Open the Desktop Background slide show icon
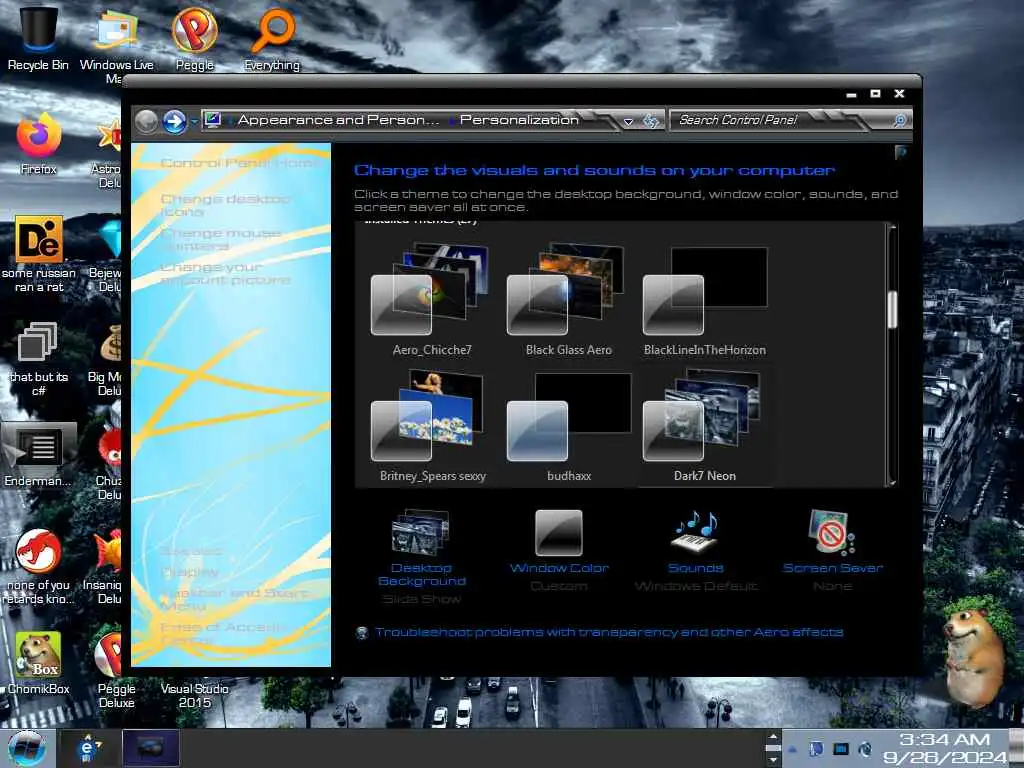This screenshot has width=1024, height=768. tap(421, 532)
